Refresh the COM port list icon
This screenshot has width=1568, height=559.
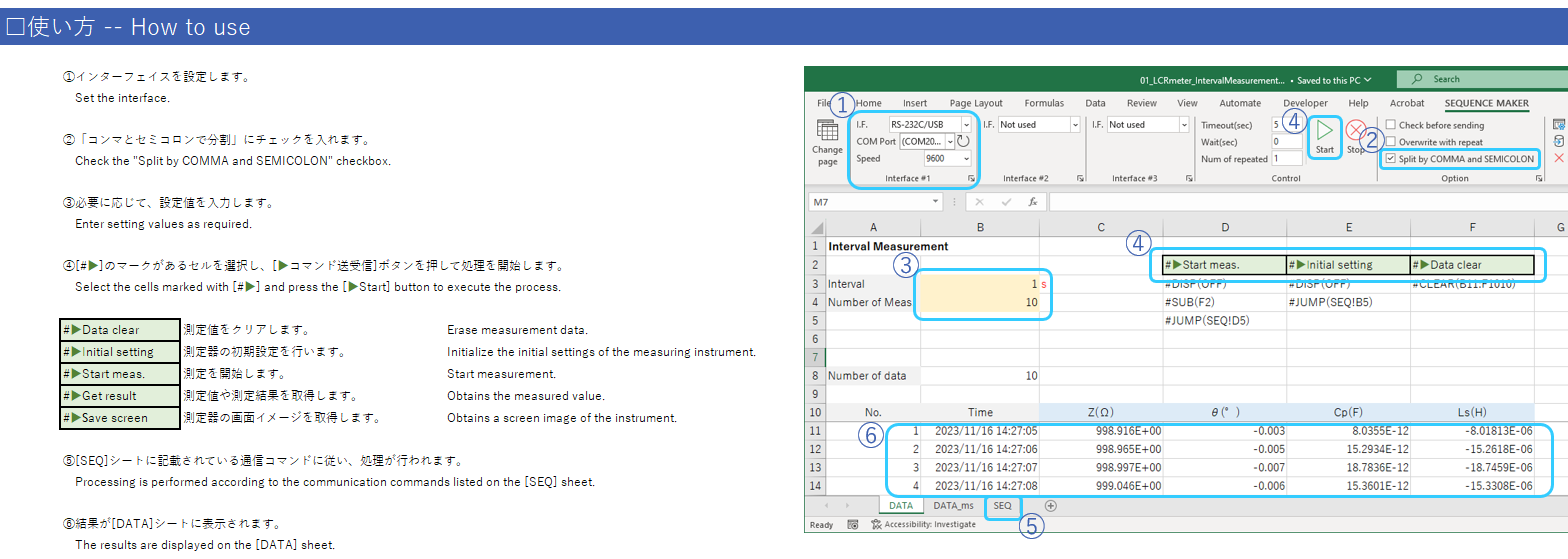click(963, 141)
